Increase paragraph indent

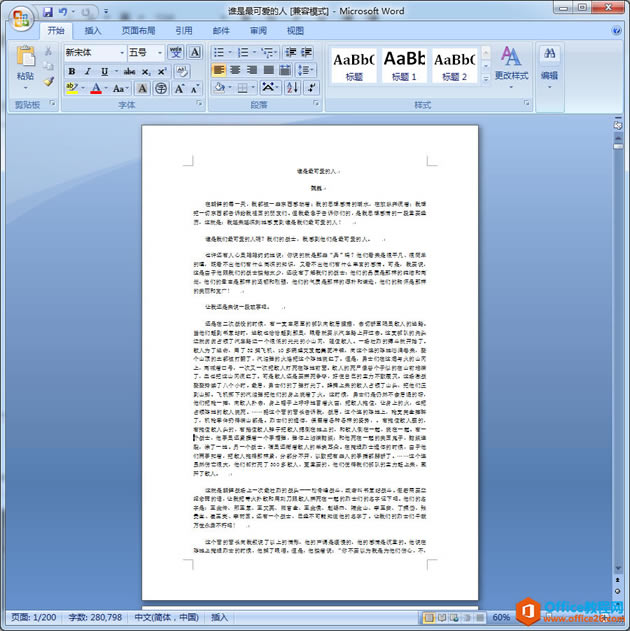306,52
